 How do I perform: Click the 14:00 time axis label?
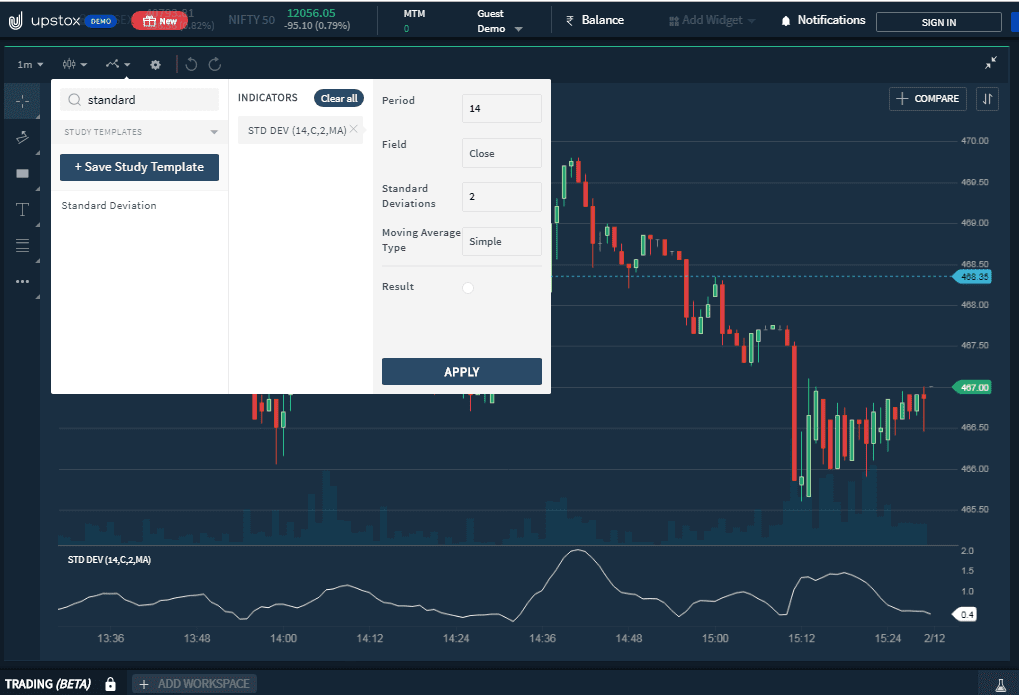tap(283, 638)
